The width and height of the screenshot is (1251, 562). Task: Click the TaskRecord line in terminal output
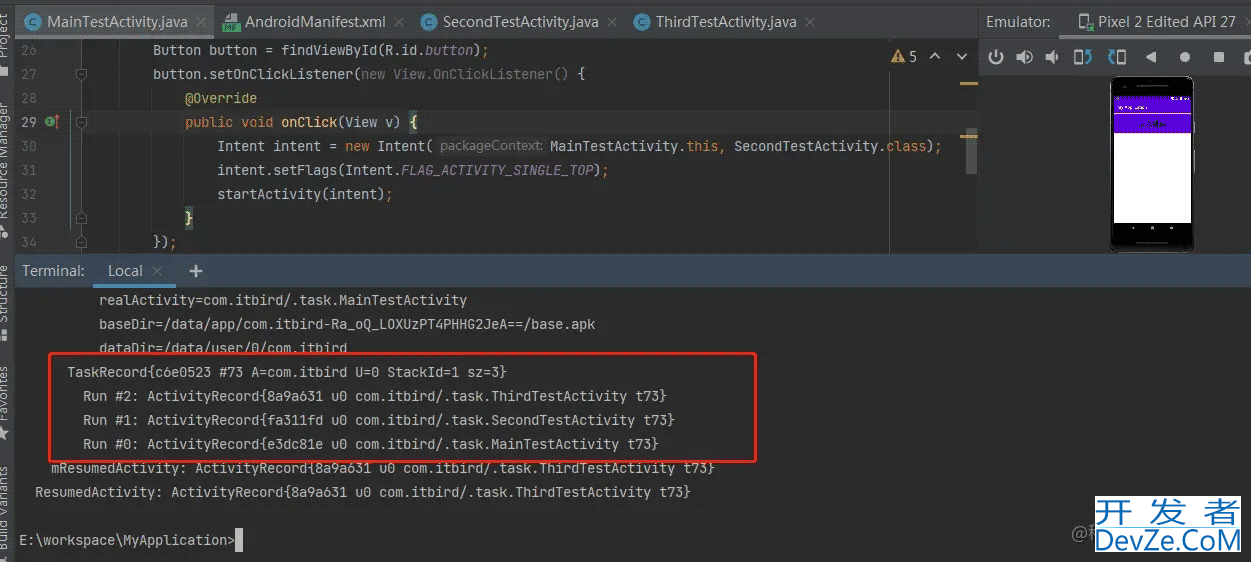(287, 372)
